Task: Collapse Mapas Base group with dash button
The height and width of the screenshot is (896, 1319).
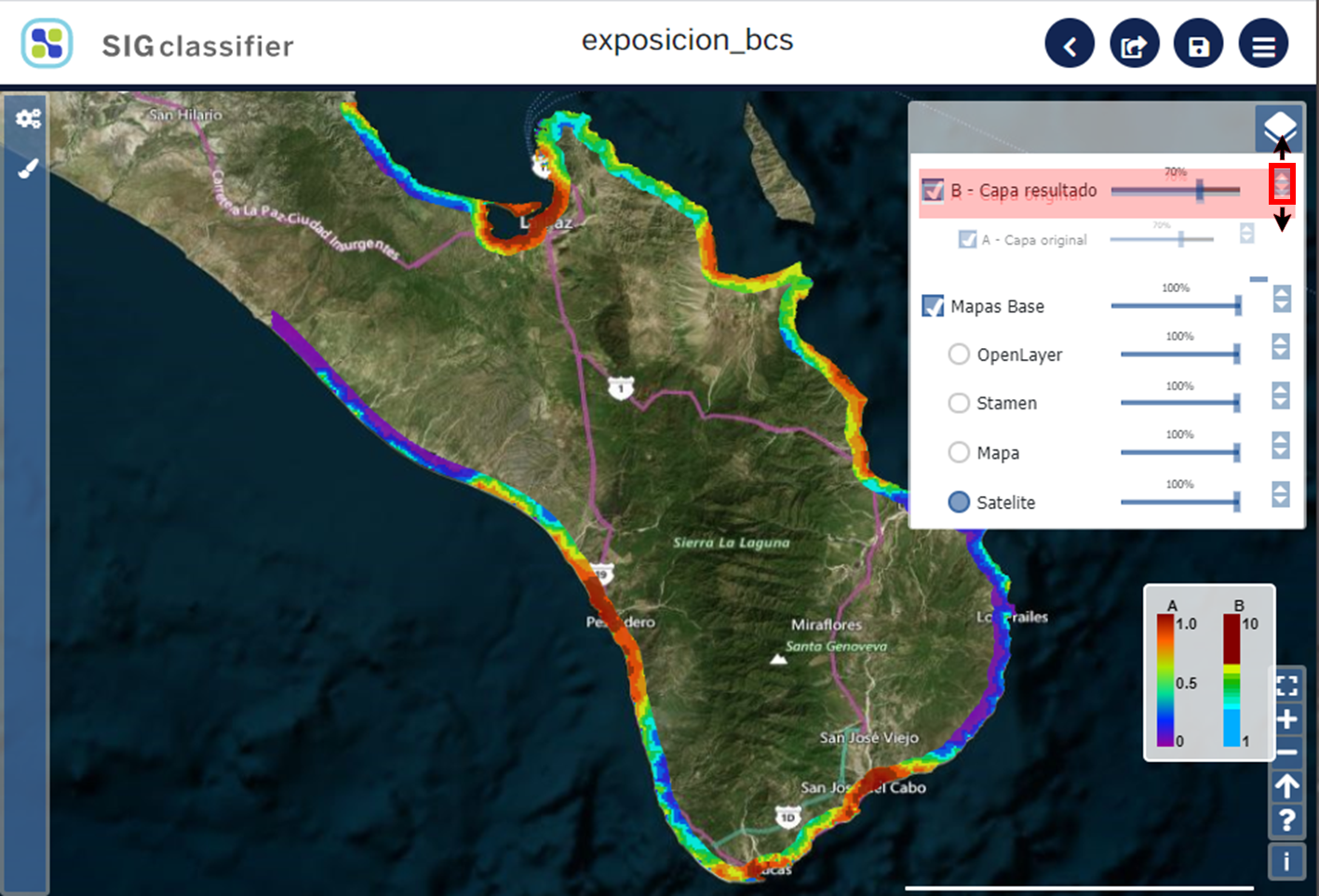Action: 1258,278
